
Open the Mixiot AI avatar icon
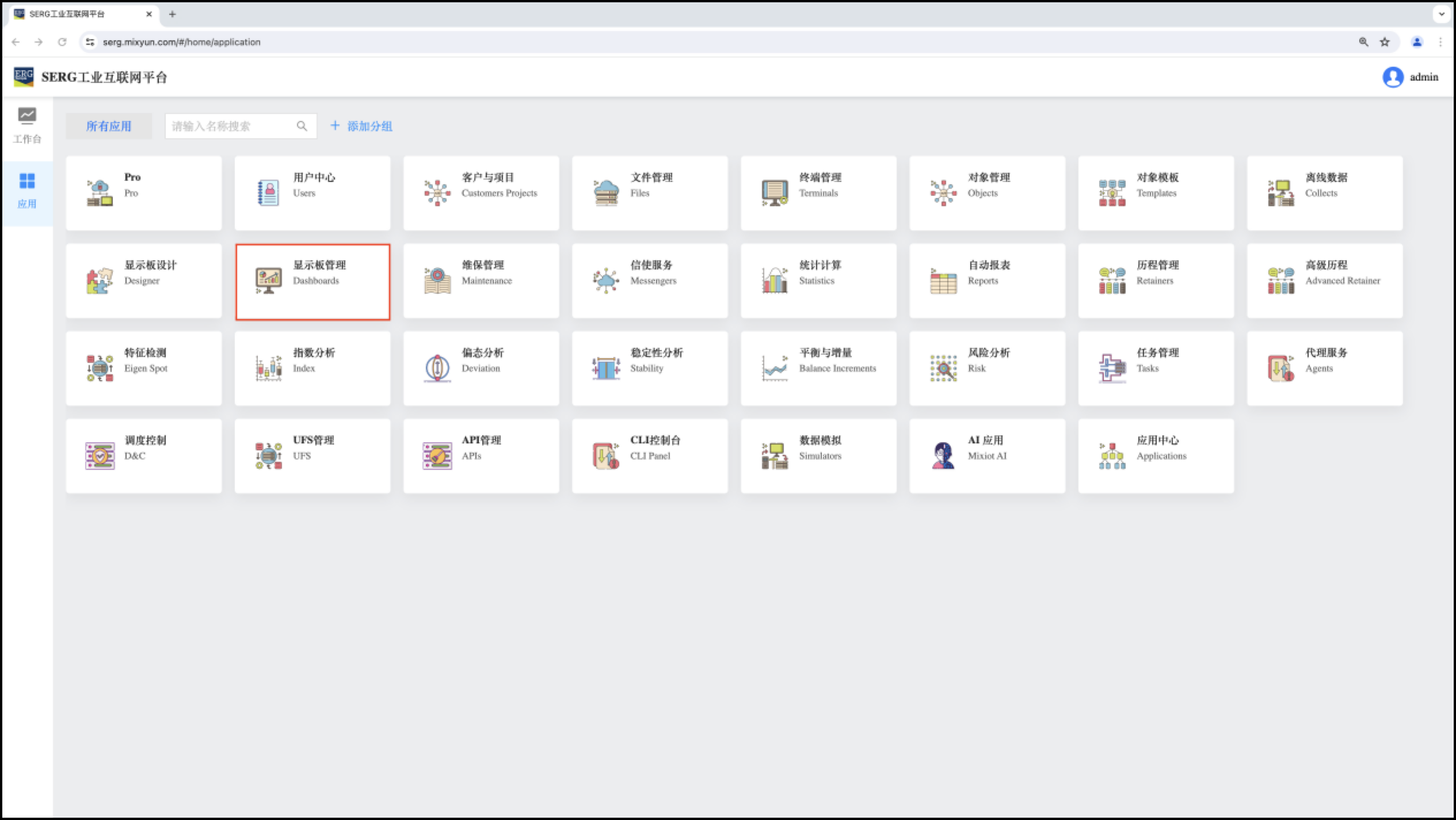point(943,455)
